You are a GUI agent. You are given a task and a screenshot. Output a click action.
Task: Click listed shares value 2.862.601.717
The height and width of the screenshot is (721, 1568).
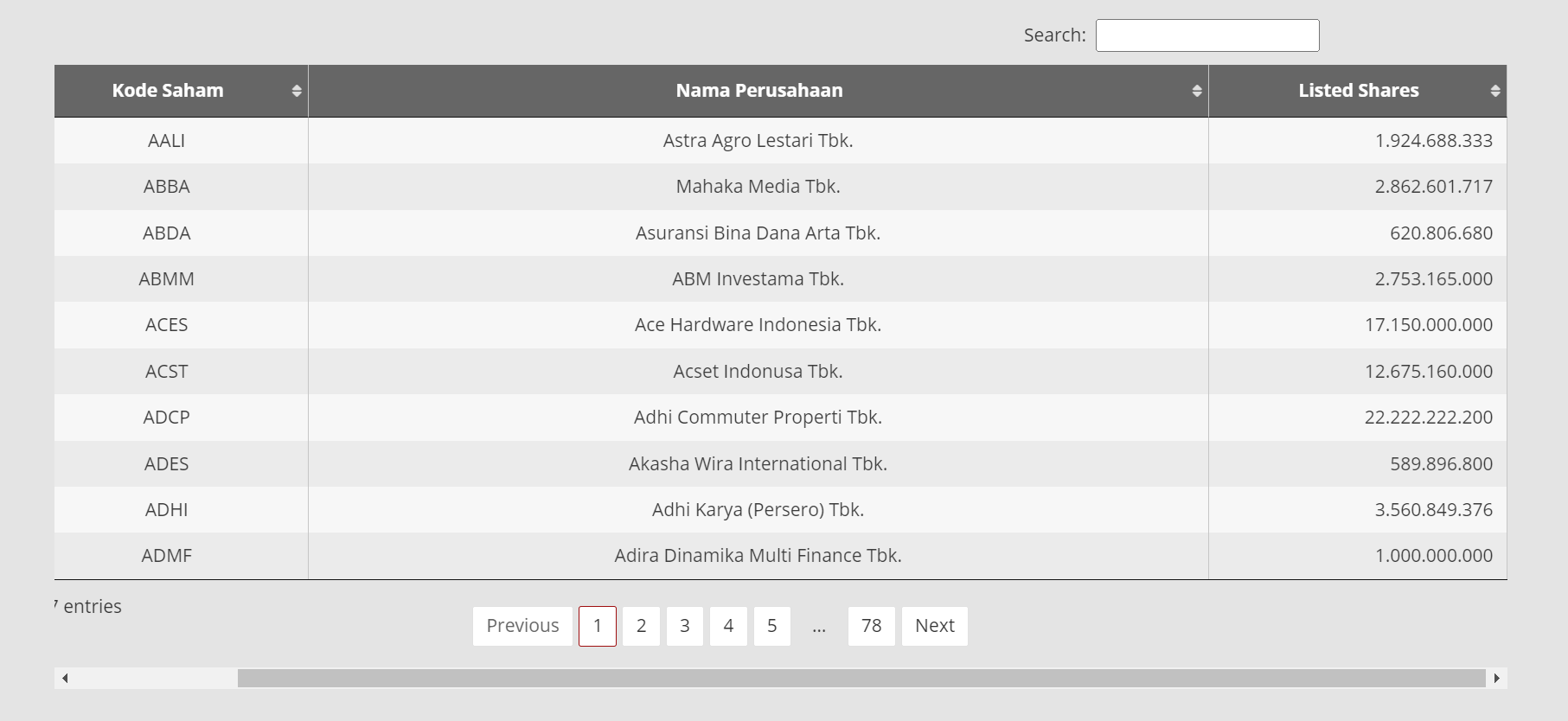(1434, 187)
